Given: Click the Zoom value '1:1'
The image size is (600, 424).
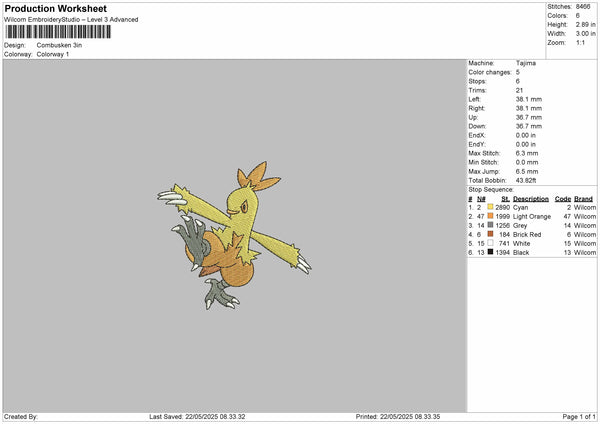Looking at the screenshot, I should 580,42.
